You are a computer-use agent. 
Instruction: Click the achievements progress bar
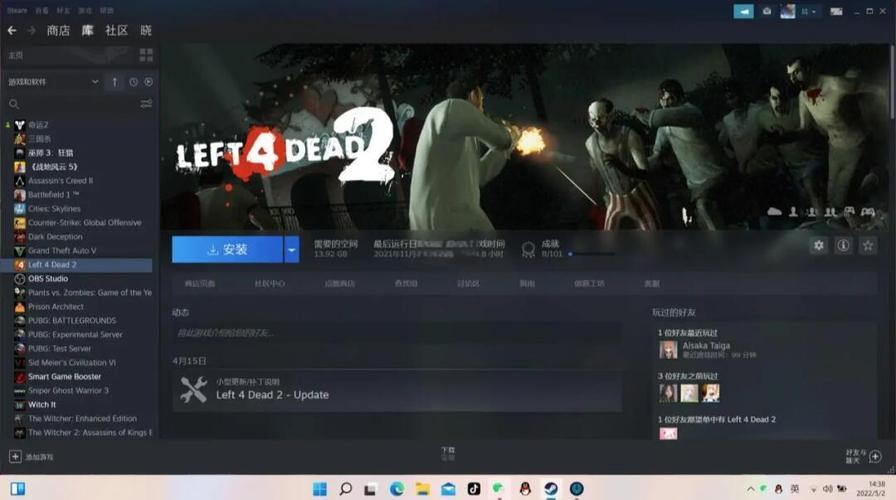click(590, 255)
